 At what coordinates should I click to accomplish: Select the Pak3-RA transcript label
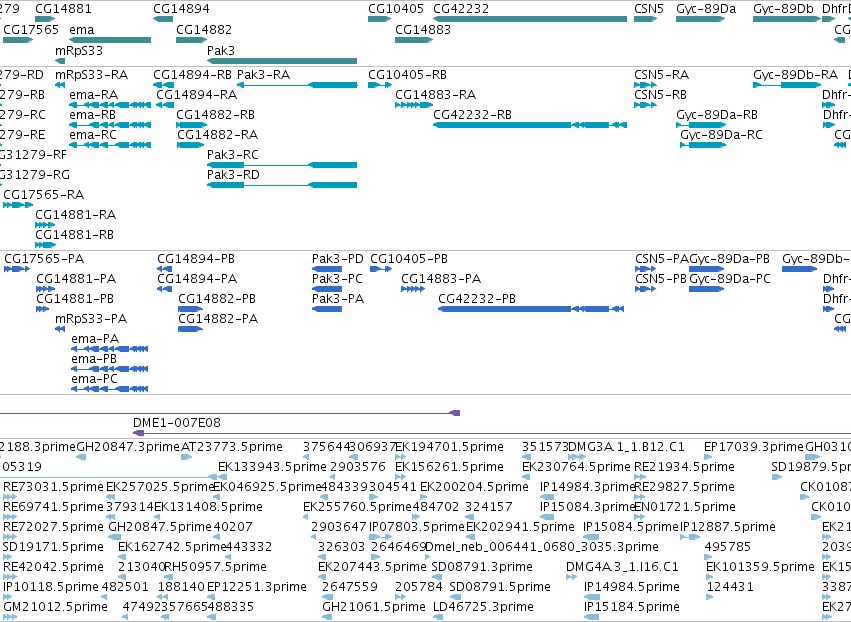coord(263,74)
